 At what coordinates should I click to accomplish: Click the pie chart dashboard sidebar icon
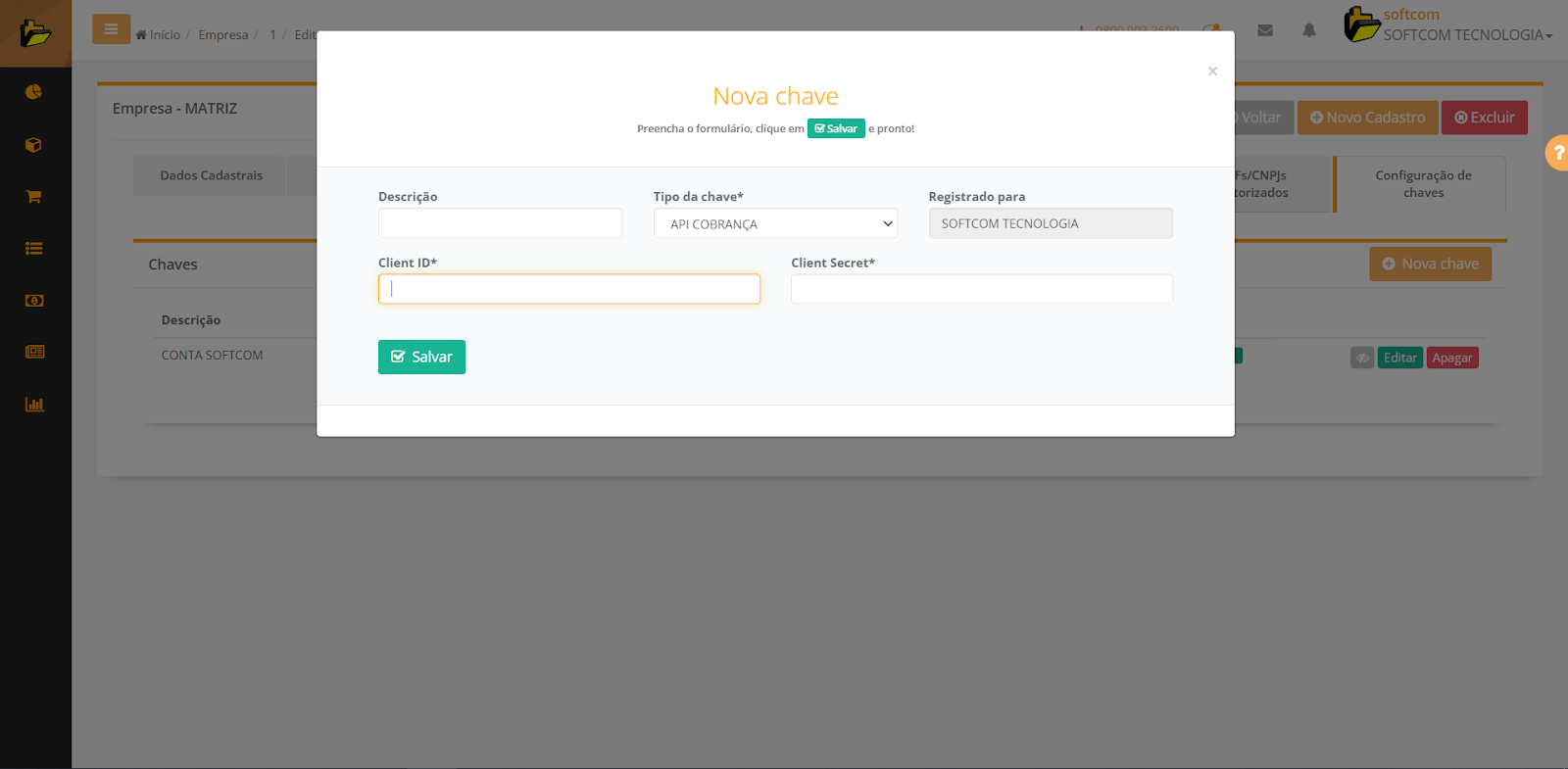click(x=34, y=92)
